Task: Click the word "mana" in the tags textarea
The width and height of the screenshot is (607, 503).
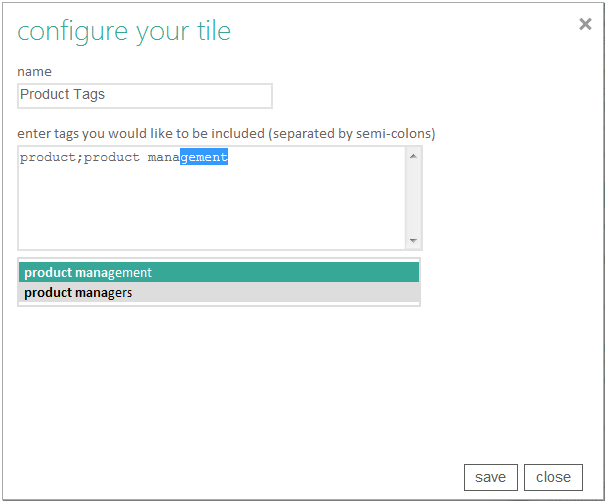Action: click(163, 157)
